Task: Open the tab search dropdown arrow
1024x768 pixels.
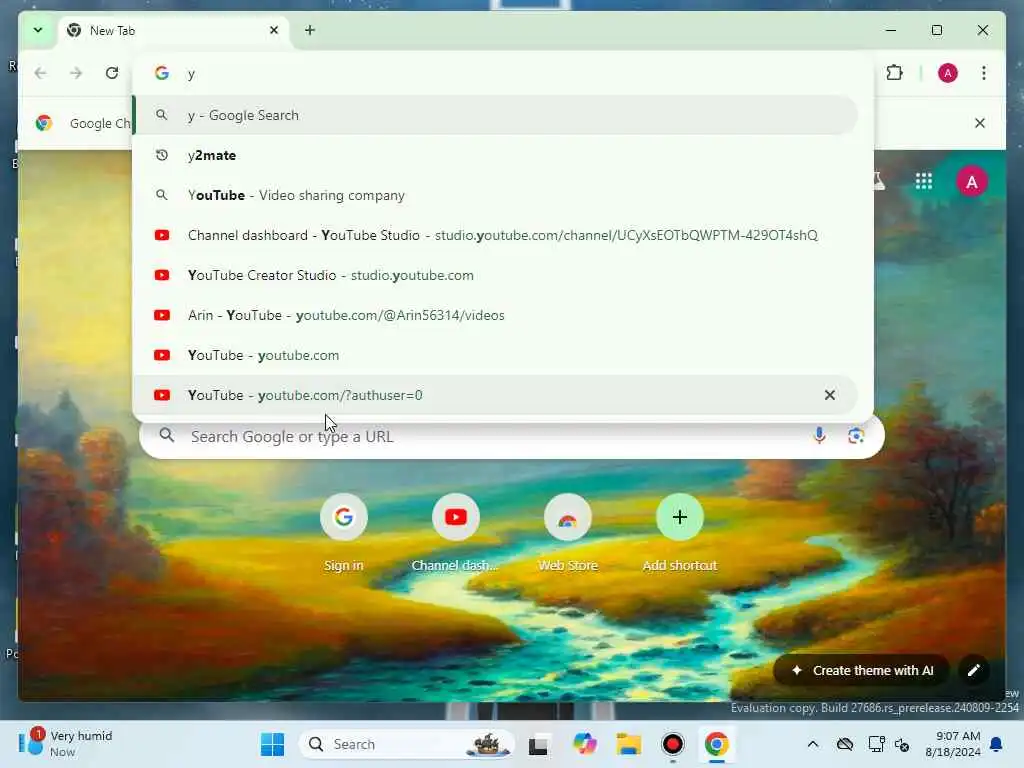Action: pyautogui.click(x=38, y=30)
